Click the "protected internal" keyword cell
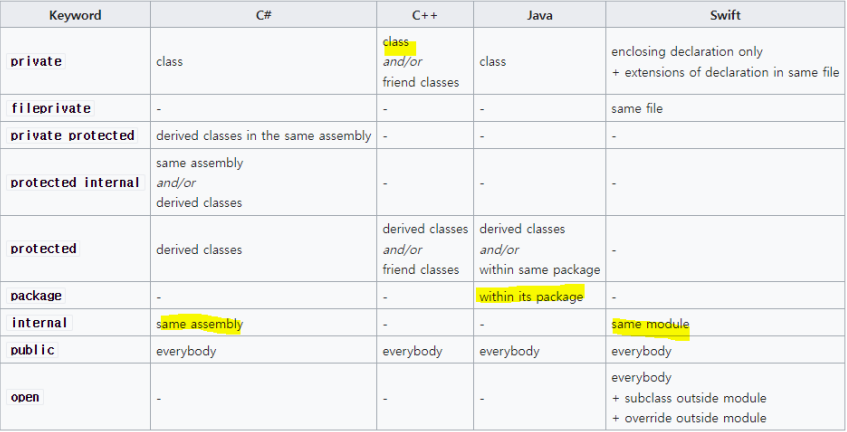The width and height of the screenshot is (847, 432). (x=75, y=182)
